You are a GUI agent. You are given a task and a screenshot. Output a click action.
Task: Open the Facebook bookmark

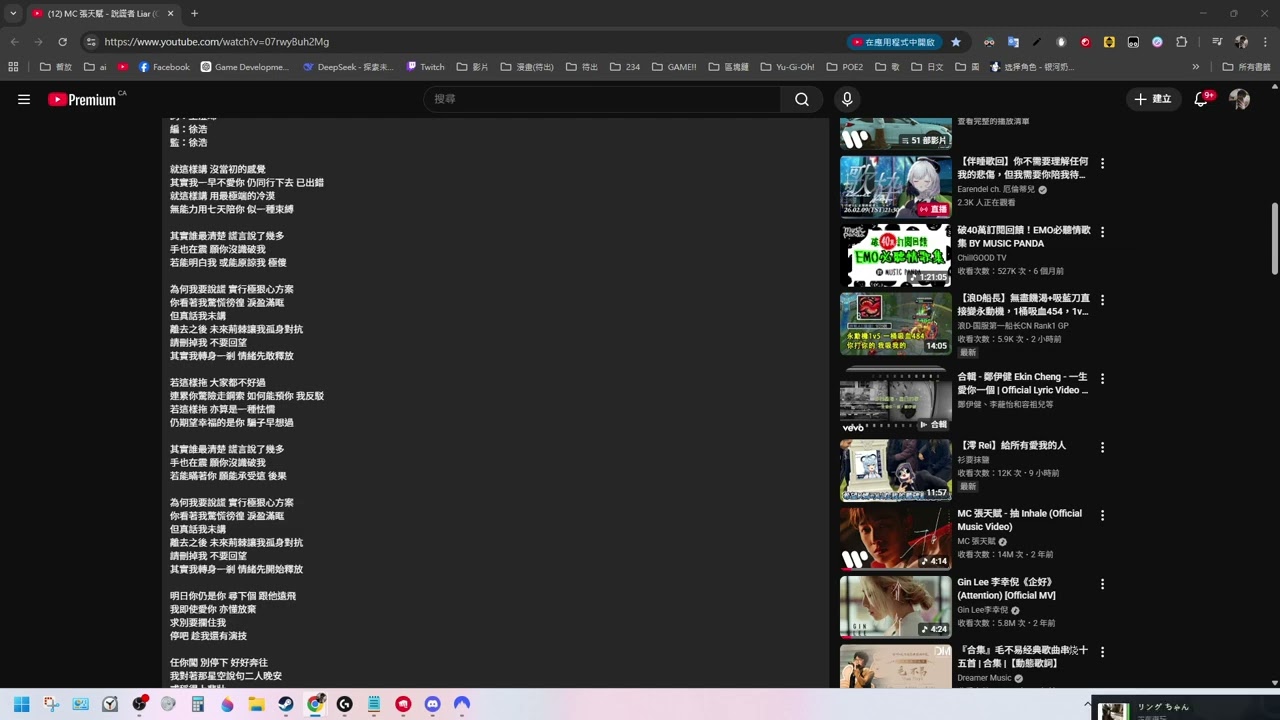click(164, 67)
